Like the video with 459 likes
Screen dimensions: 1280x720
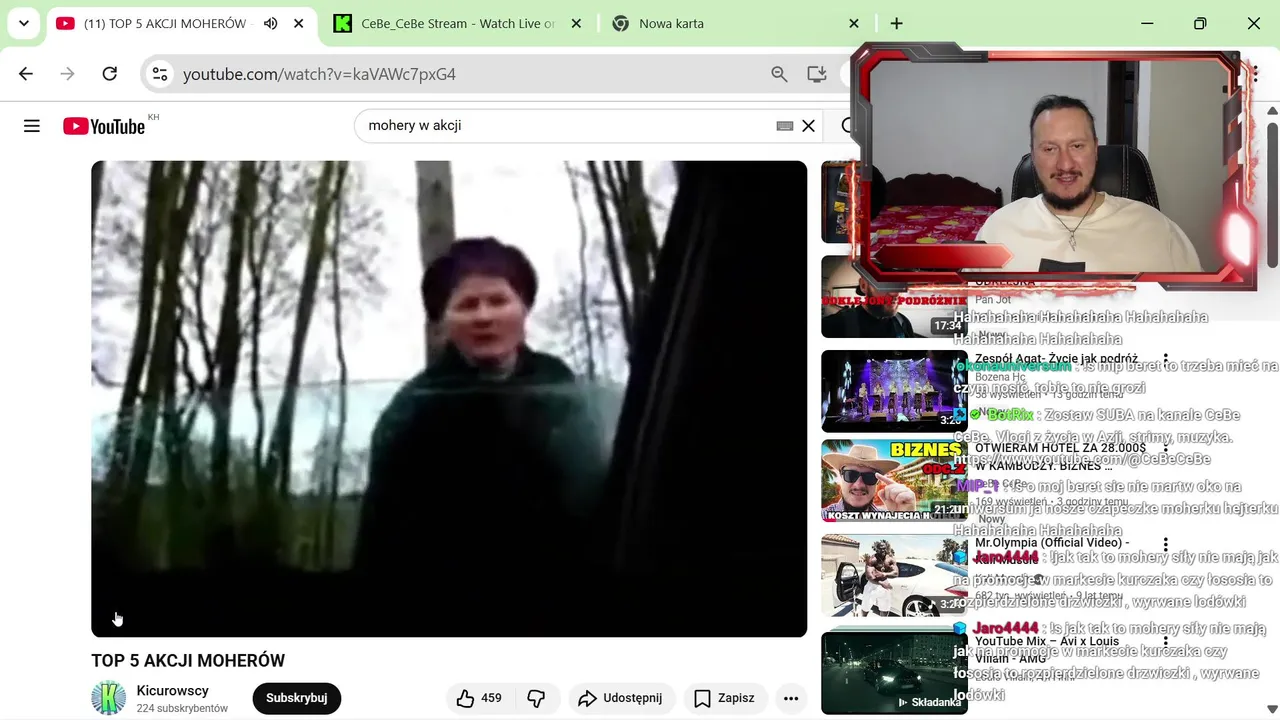click(x=479, y=698)
